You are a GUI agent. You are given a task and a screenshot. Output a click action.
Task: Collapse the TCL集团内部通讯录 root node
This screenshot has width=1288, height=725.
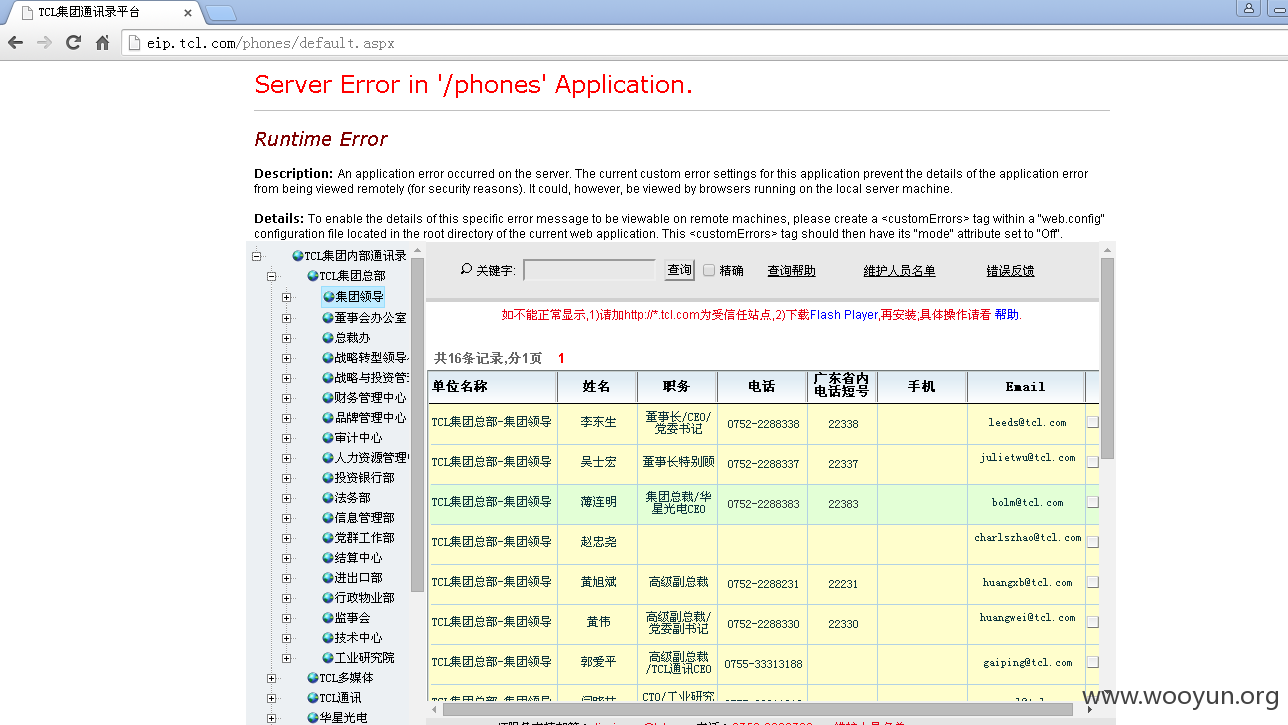[x=257, y=256]
